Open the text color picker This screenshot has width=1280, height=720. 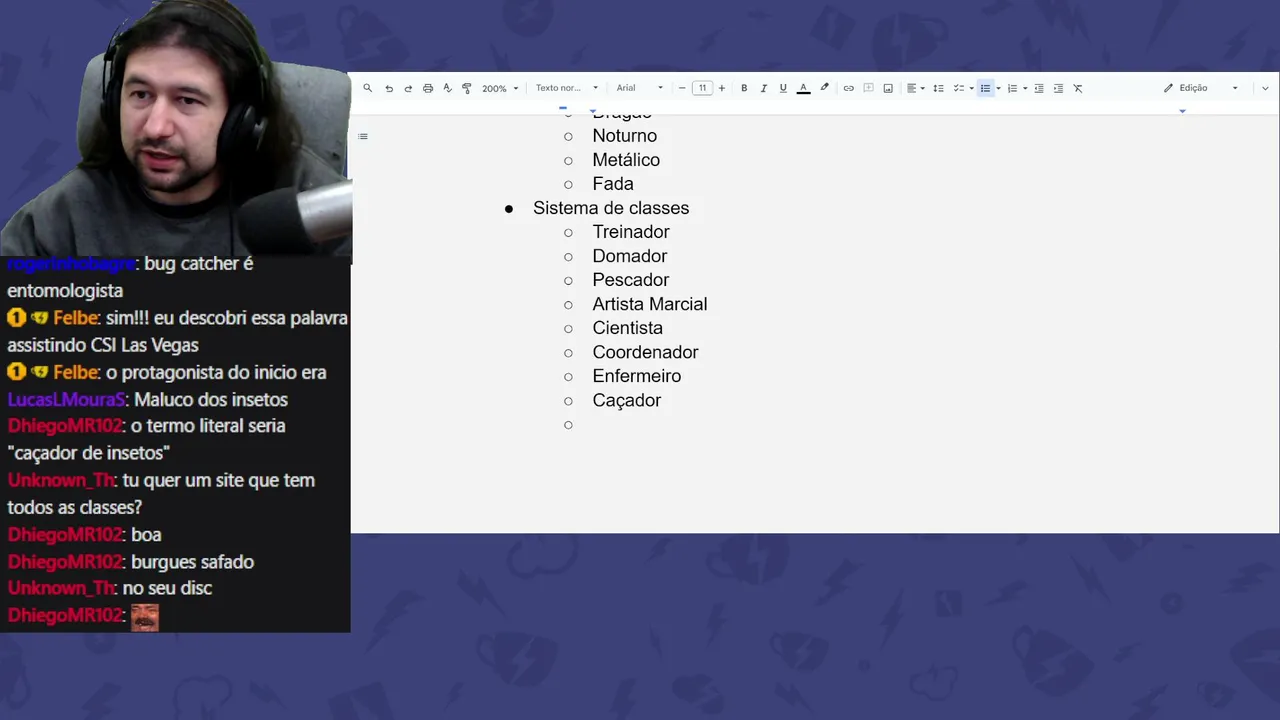point(803,88)
